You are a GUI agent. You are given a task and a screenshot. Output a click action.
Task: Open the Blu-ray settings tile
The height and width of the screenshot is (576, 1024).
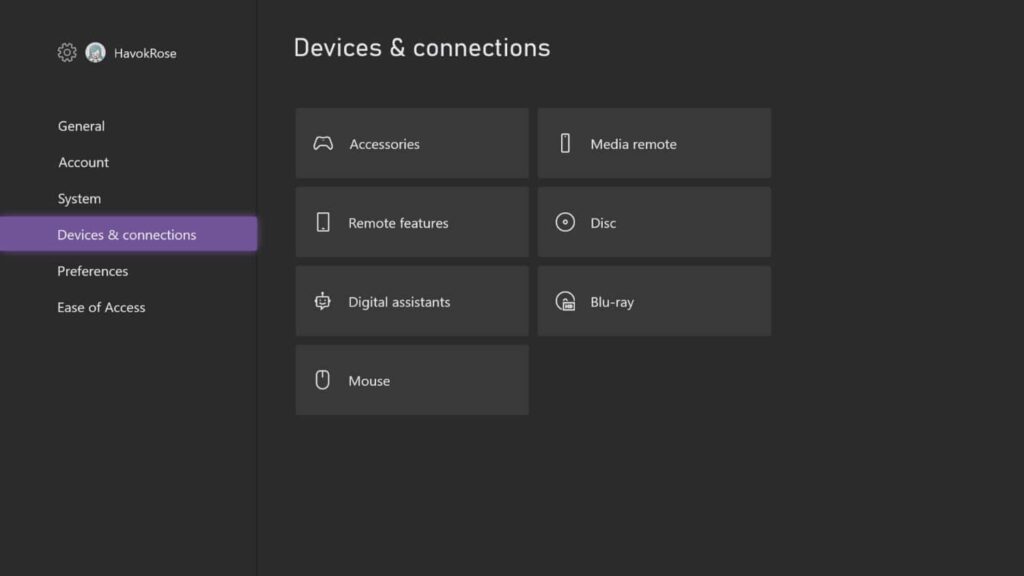click(x=654, y=301)
